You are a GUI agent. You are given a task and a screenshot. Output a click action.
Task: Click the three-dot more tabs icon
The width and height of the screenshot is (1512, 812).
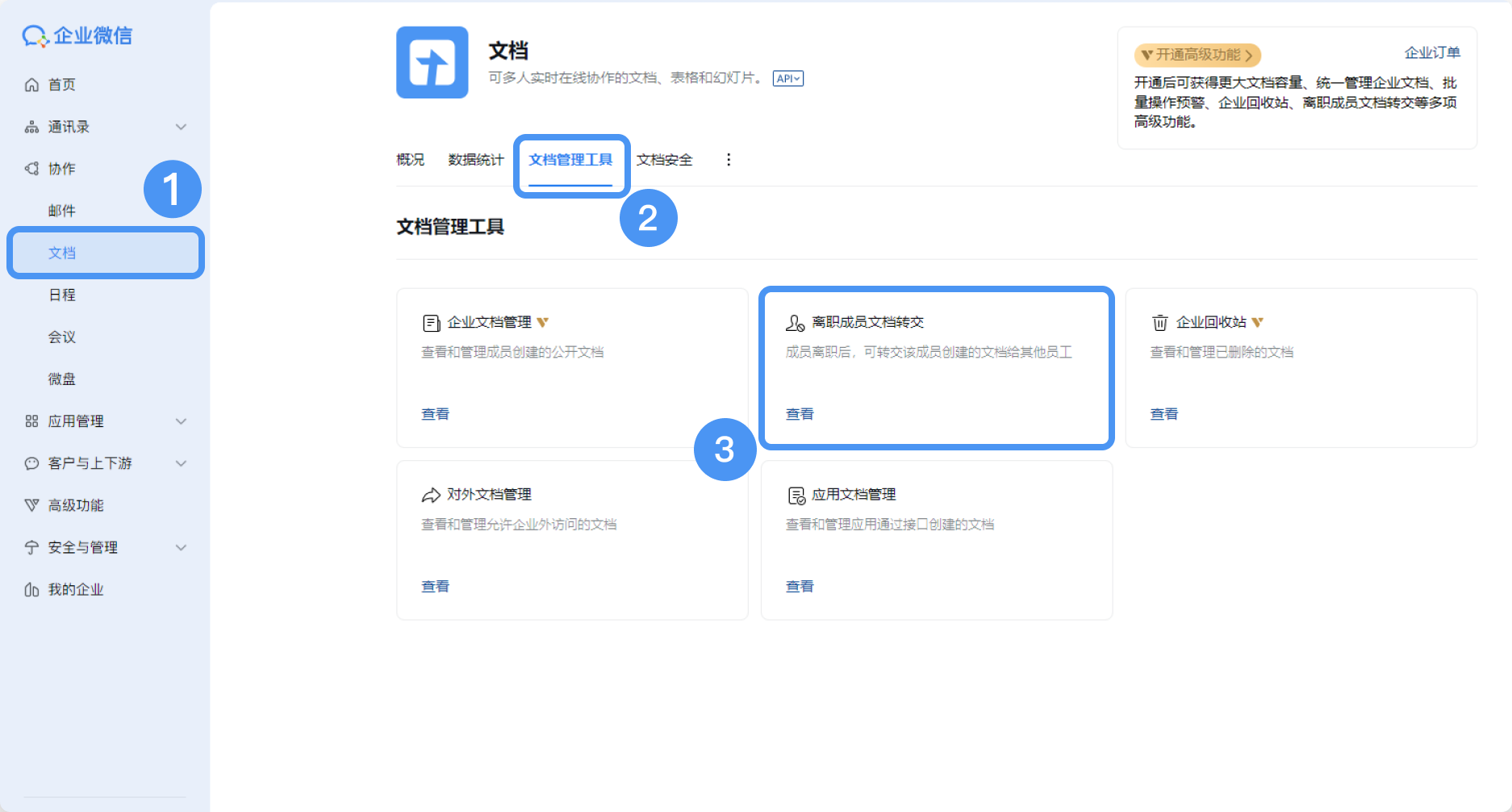click(x=729, y=160)
